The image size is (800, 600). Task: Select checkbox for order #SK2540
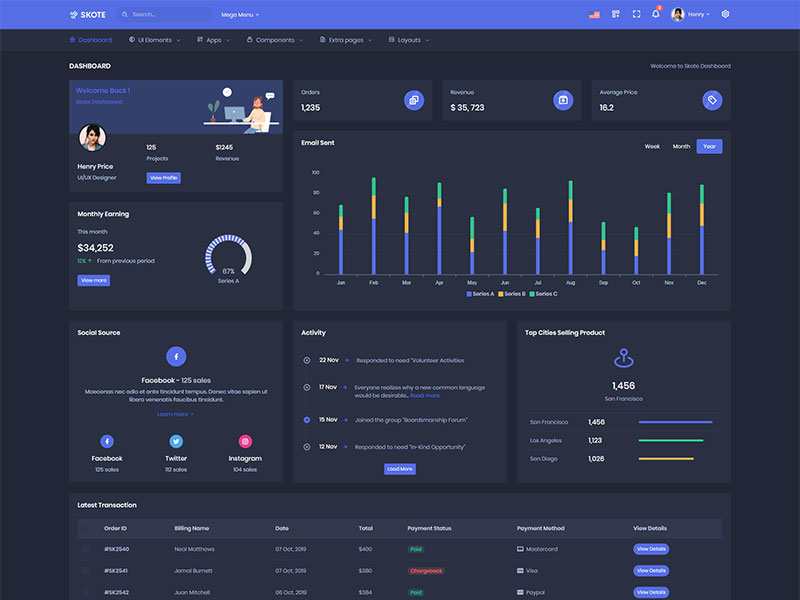click(86, 549)
